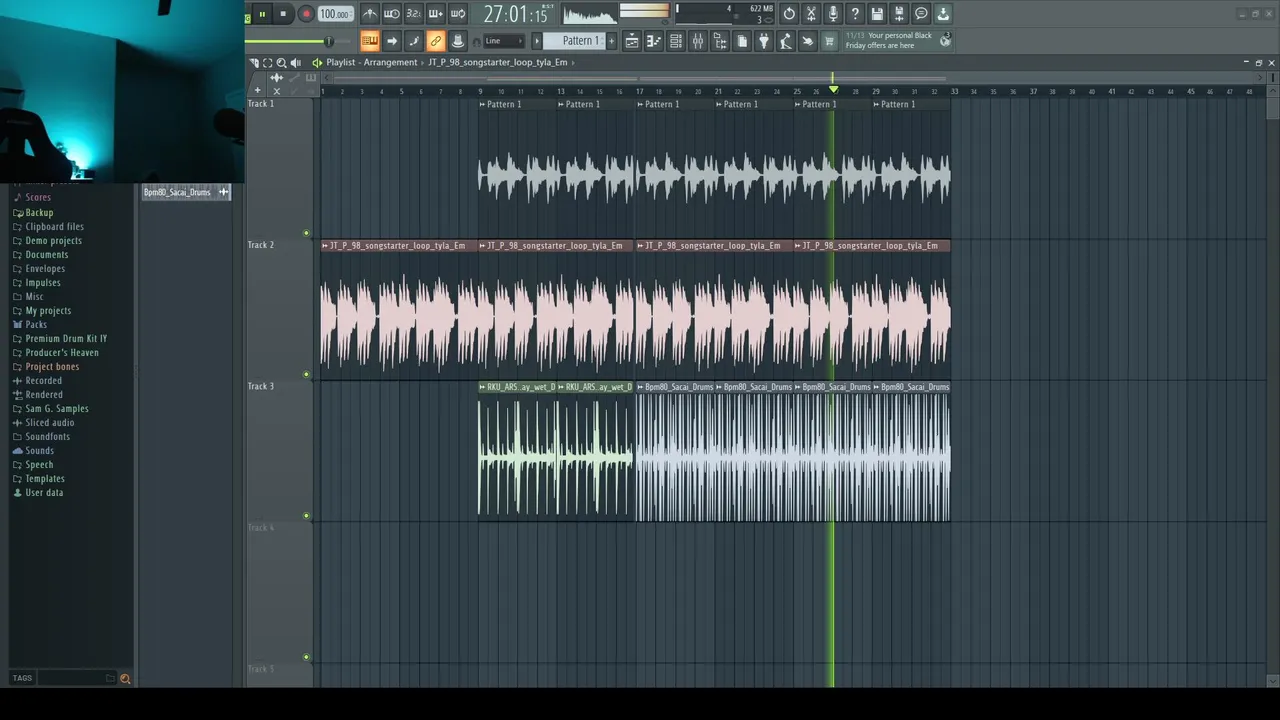Open the undo history icon
Screen dimensions: 1280x720
click(x=789, y=14)
